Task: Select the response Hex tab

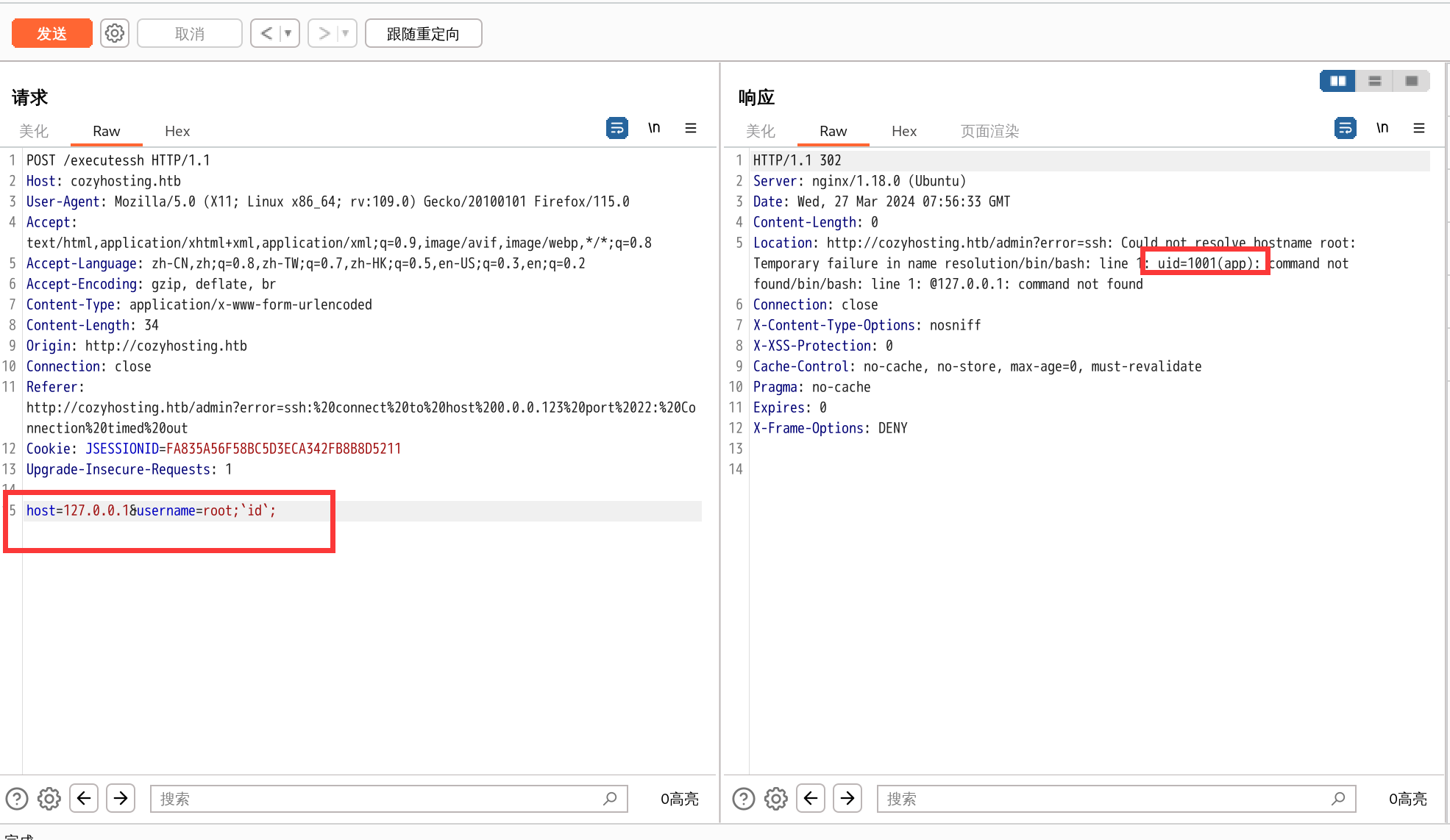Action: click(904, 131)
